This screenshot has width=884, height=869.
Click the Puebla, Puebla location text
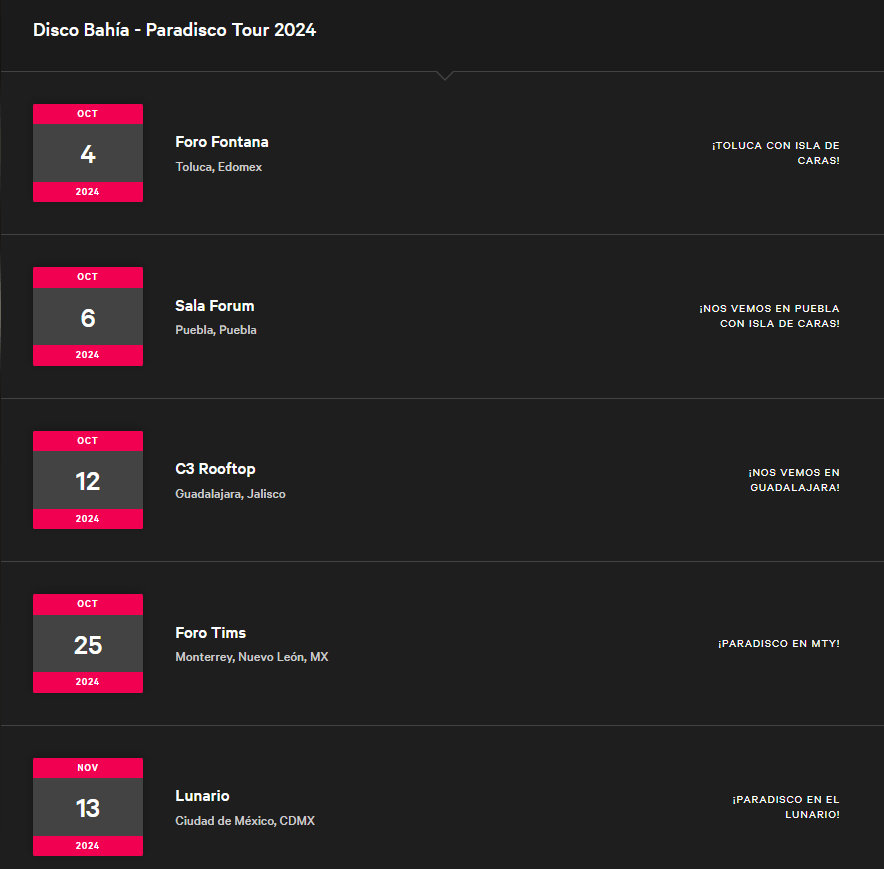pyautogui.click(x=216, y=330)
